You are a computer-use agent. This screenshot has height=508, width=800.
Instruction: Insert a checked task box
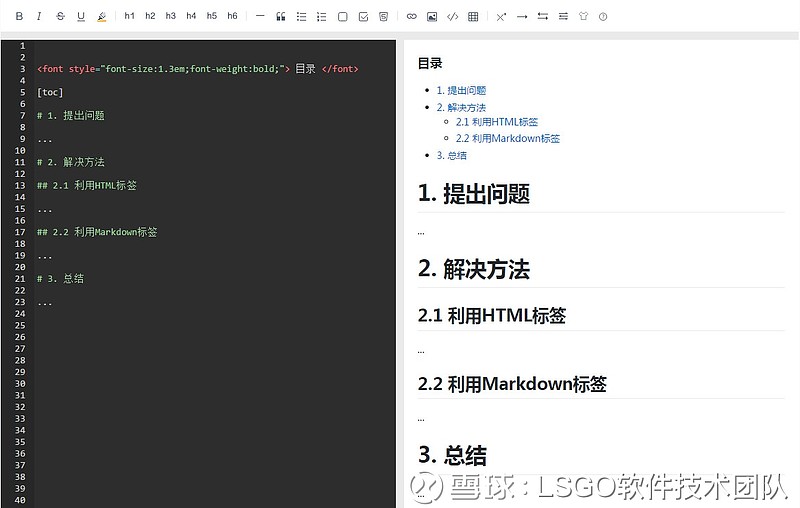click(363, 17)
